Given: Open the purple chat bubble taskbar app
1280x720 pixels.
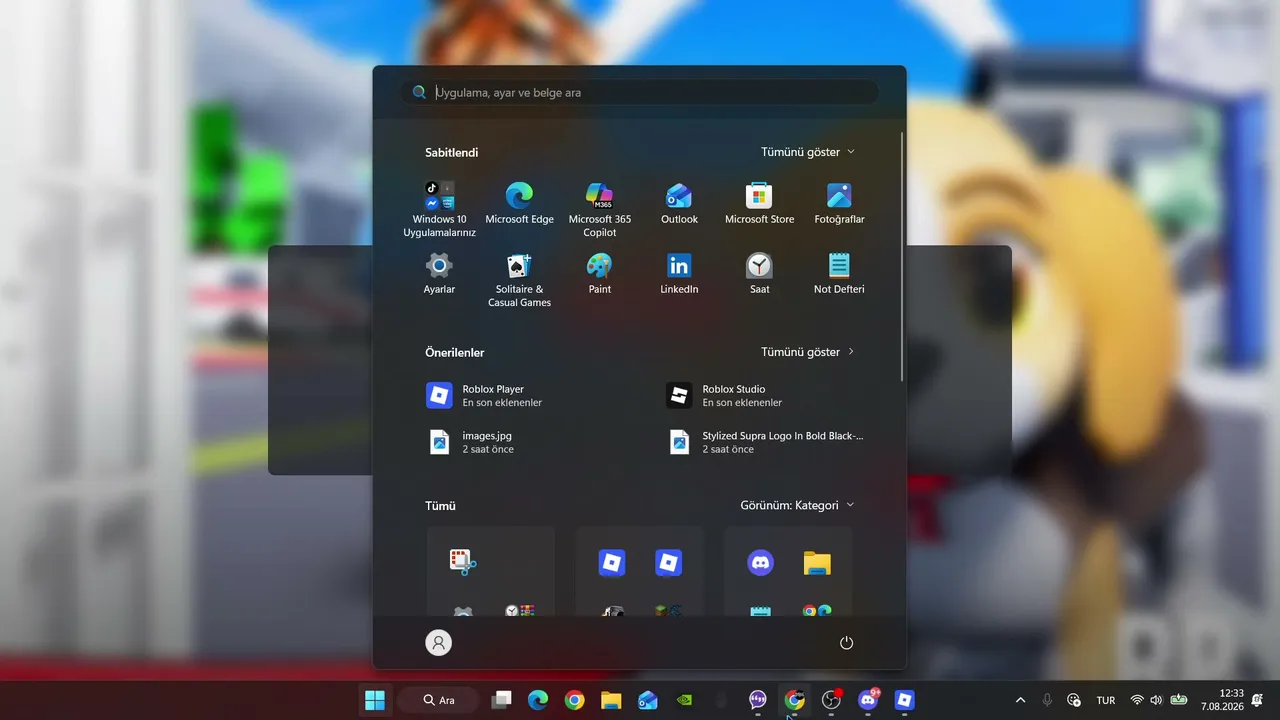Looking at the screenshot, I should point(758,700).
